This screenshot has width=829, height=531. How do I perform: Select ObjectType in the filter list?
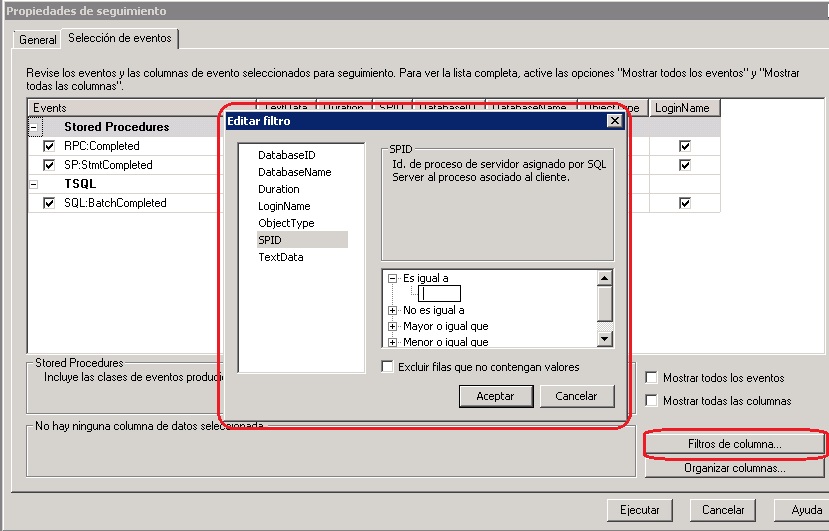(x=286, y=223)
